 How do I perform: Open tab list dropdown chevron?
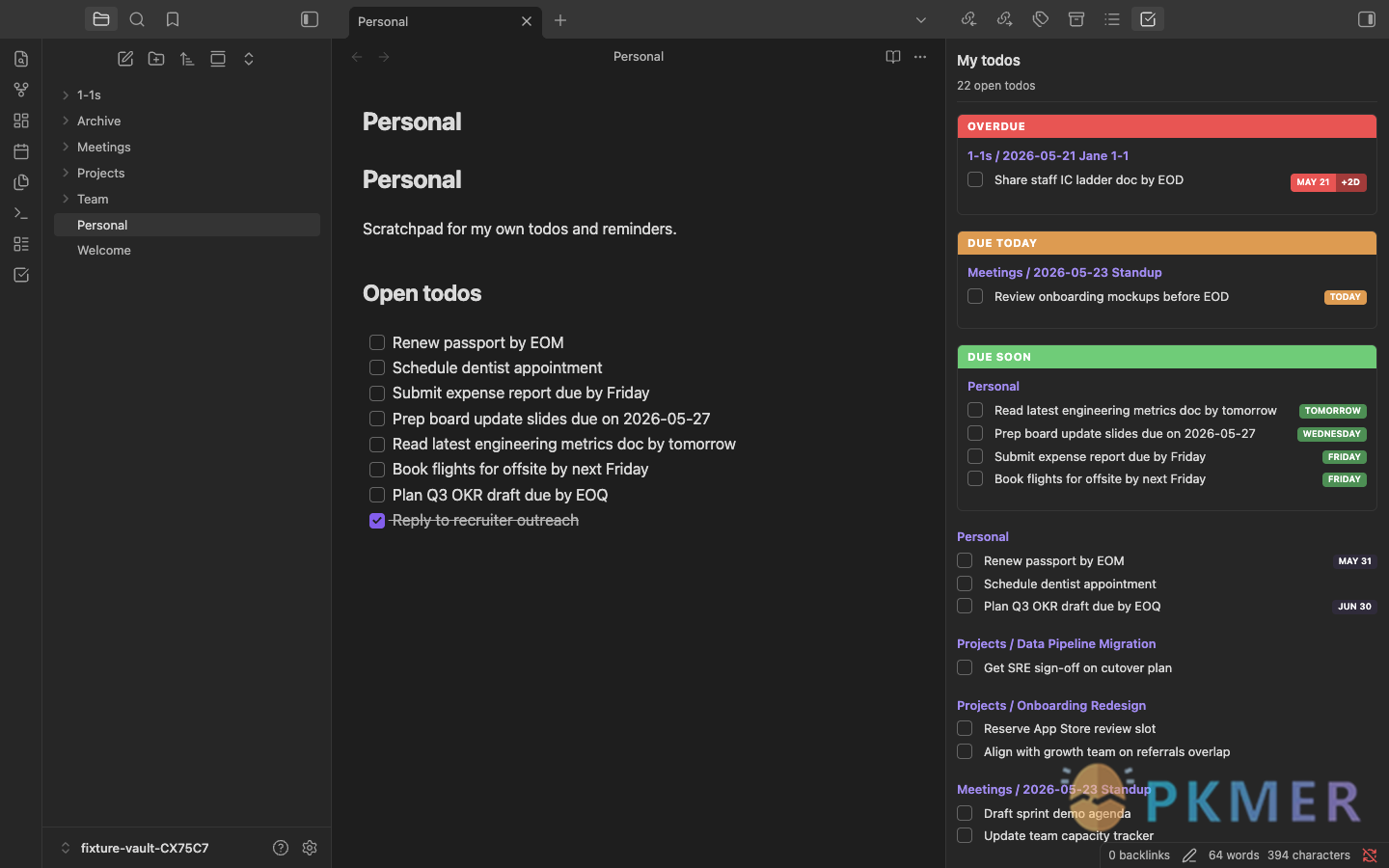[921, 20]
